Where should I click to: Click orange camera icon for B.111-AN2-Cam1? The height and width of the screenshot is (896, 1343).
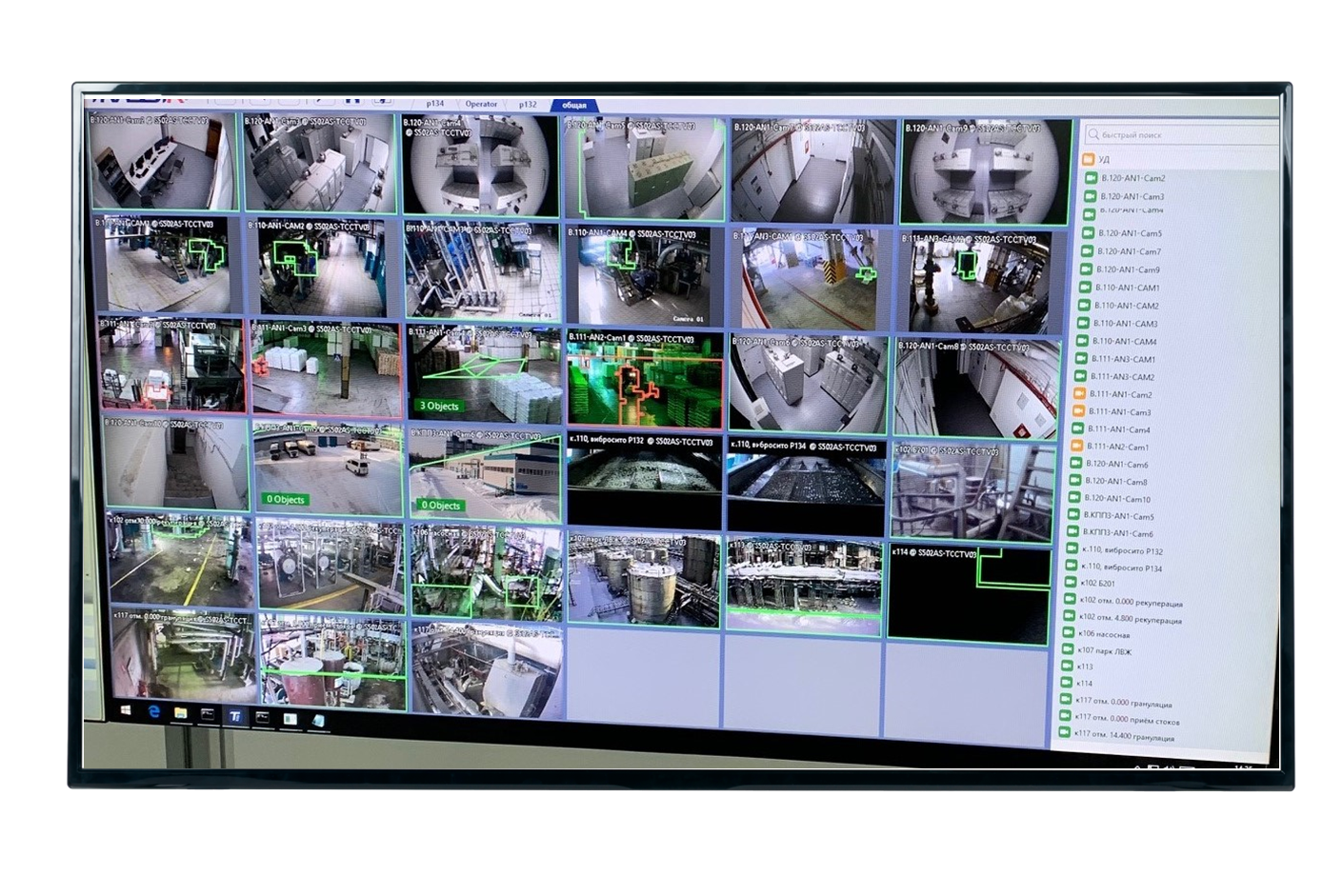(1076, 447)
